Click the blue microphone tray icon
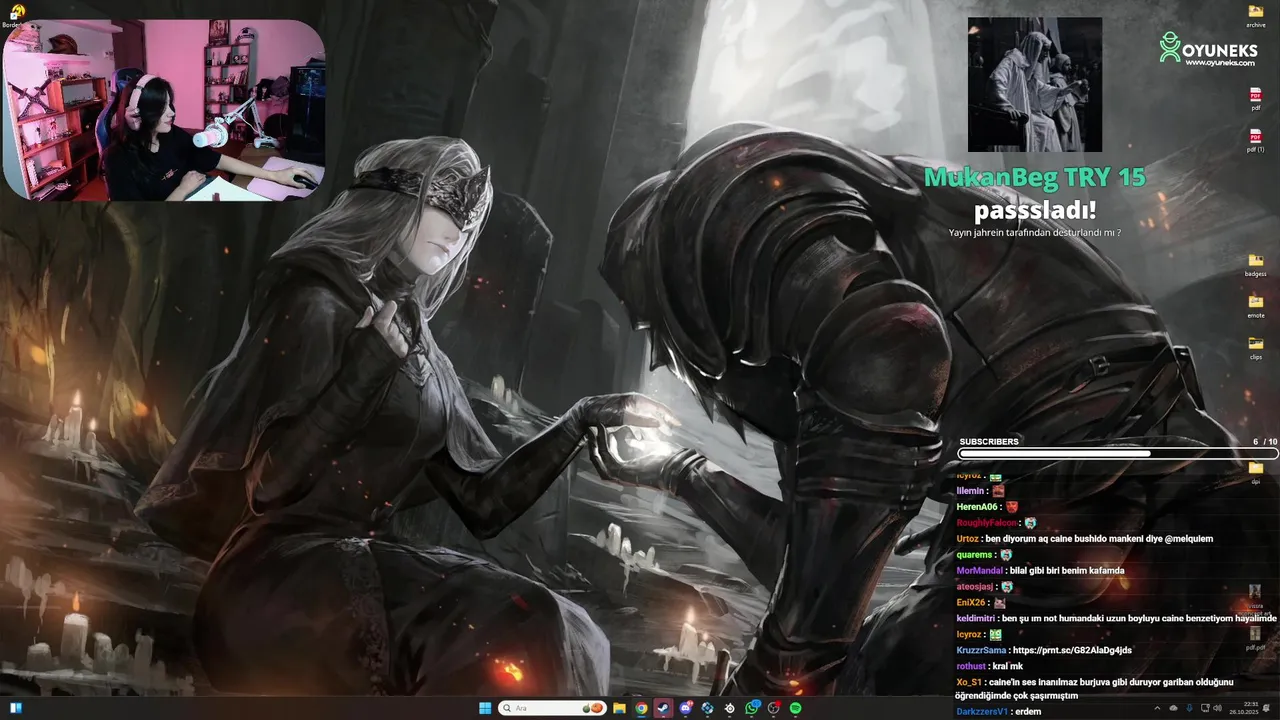The width and height of the screenshot is (1280, 720). [x=1189, y=708]
